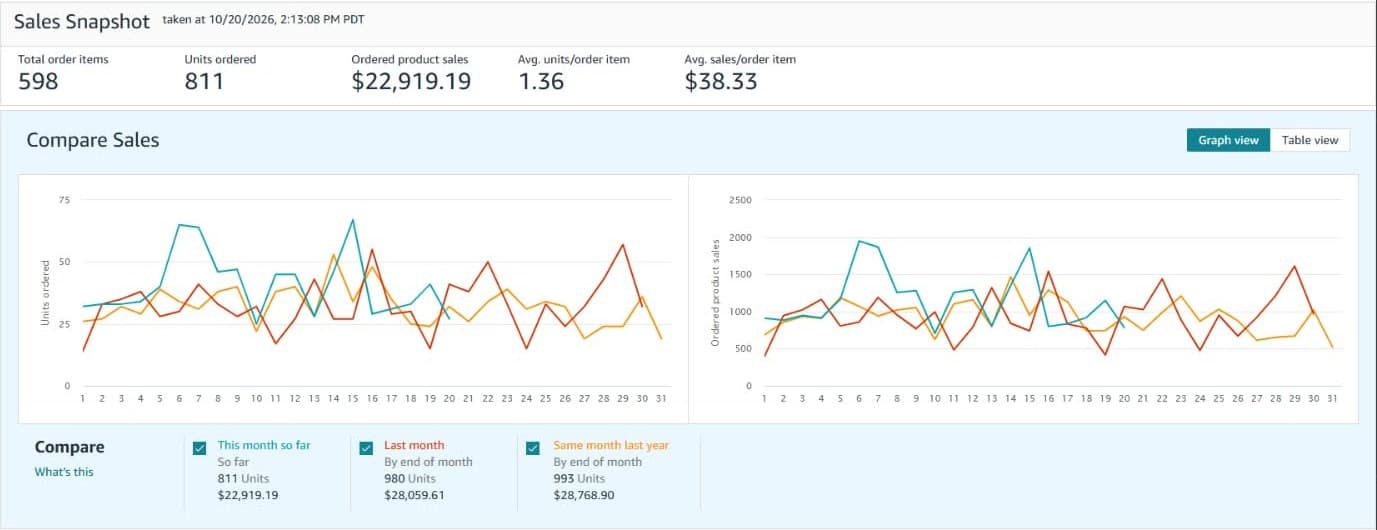The image size is (1377, 530).
Task: Uncheck the 'Same month last year' checkbox
Action: [533, 448]
